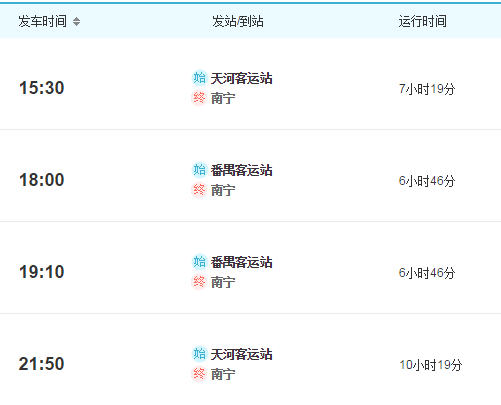Click the 始 icon for the 19:10 departure
The image size is (501, 405).
[199, 262]
